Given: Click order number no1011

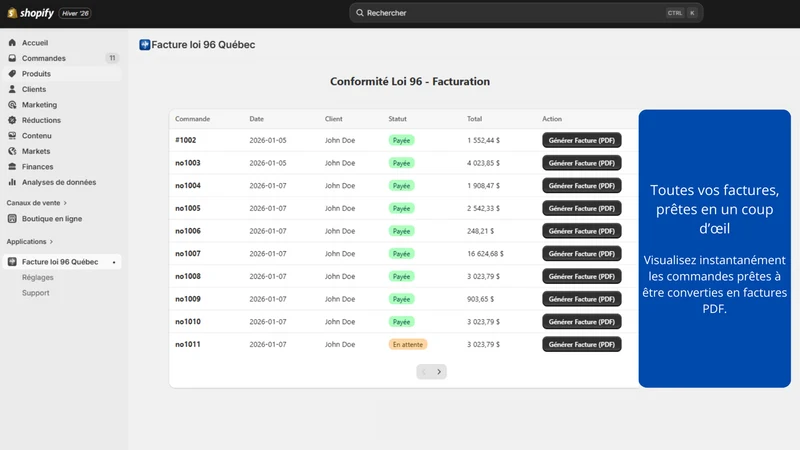Looking at the screenshot, I should click(188, 344).
